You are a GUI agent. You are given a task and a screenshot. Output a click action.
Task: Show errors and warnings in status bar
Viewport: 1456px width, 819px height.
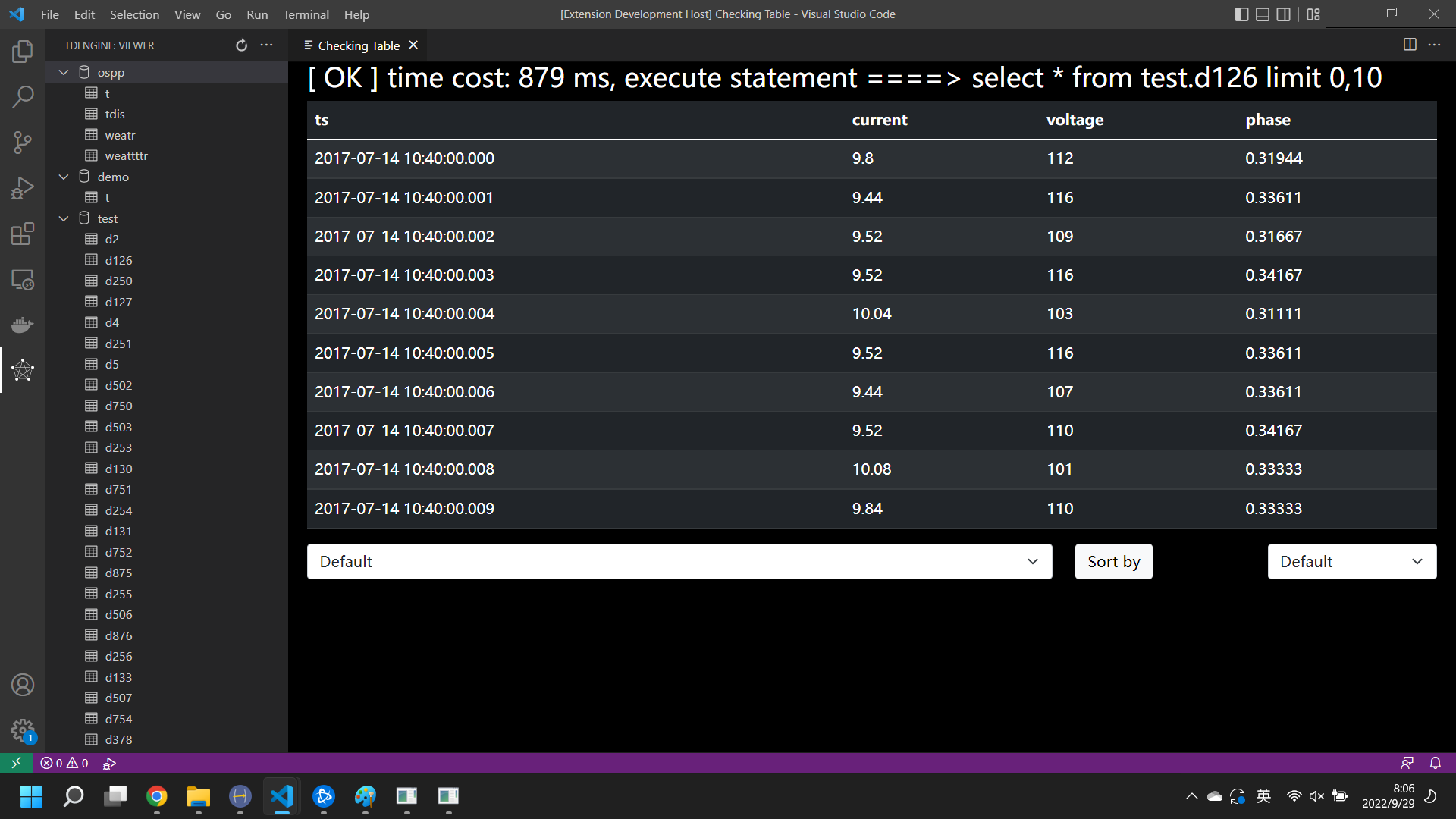point(64,763)
